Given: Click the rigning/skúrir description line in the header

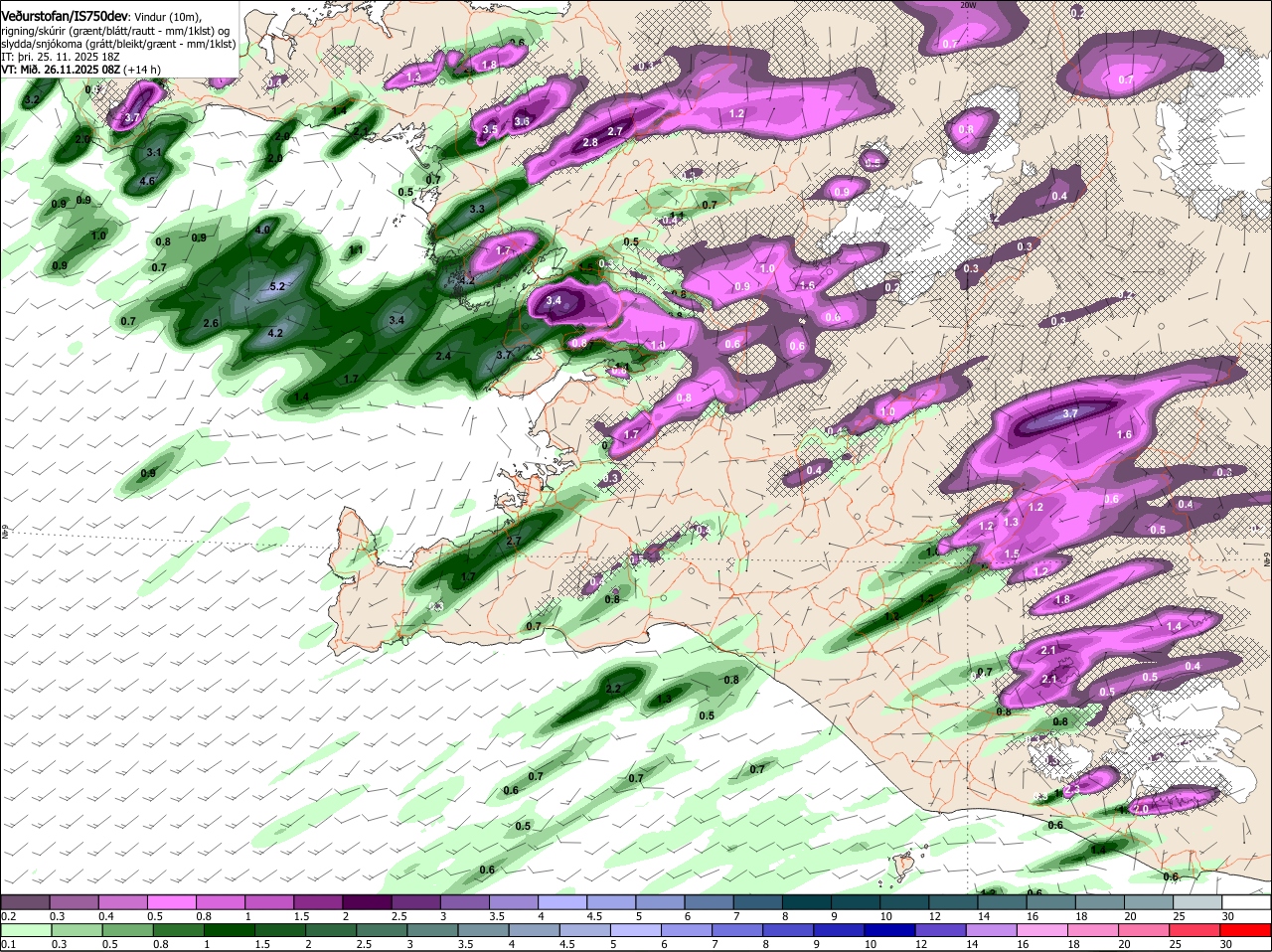Looking at the screenshot, I should pos(115,31).
